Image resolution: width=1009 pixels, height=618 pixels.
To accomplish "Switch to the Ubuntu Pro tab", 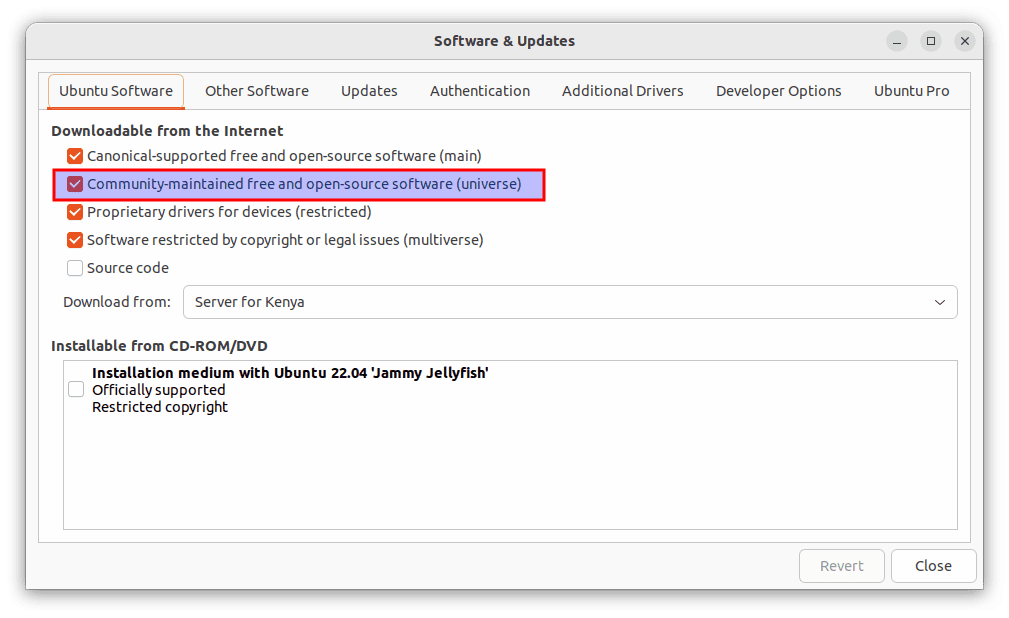I will tap(911, 91).
